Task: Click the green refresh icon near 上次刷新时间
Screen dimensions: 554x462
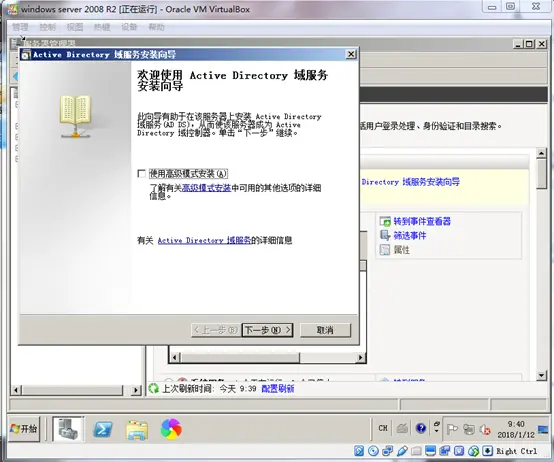Action: click(x=154, y=389)
